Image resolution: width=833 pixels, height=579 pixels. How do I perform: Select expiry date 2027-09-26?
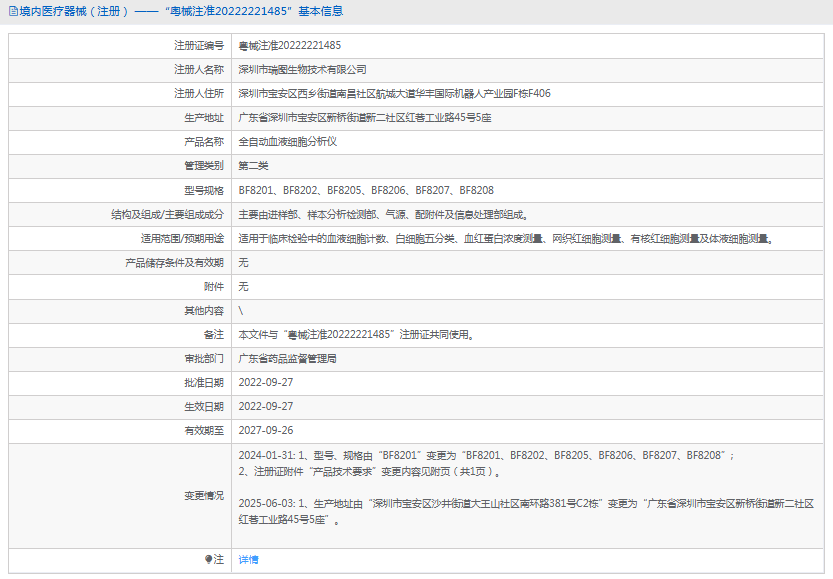click(x=266, y=430)
